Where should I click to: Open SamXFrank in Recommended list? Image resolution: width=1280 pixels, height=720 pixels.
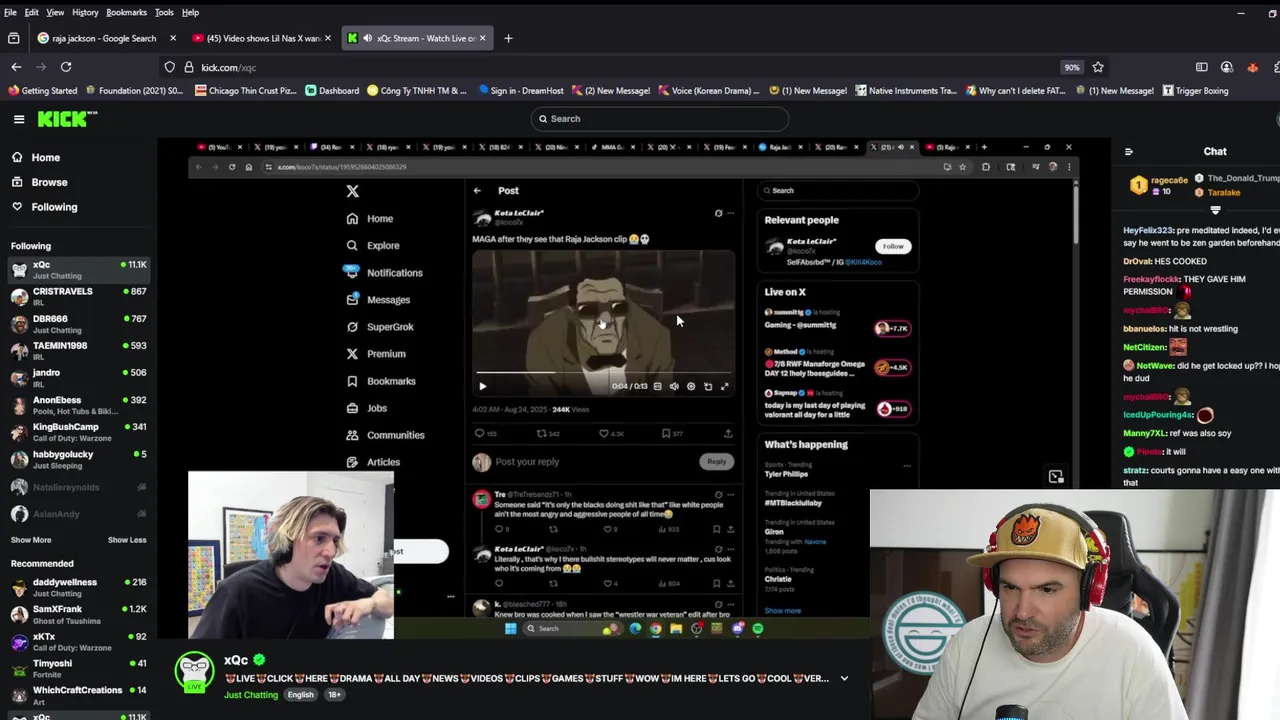tap(78, 614)
